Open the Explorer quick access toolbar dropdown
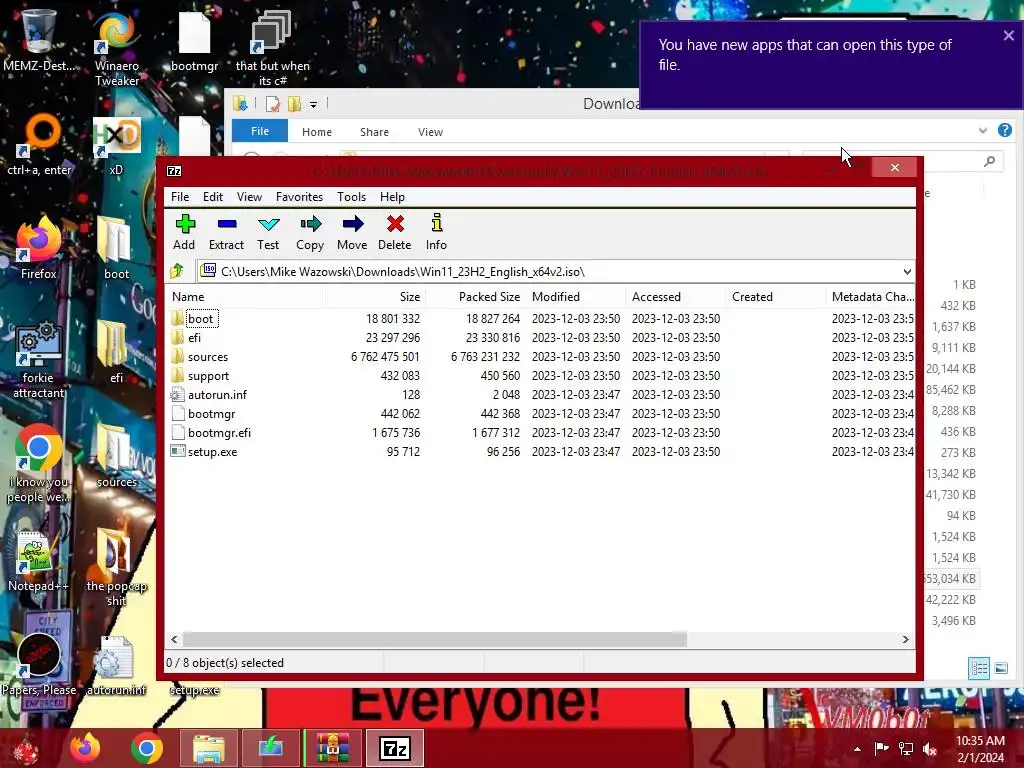The image size is (1024, 768). [313, 104]
